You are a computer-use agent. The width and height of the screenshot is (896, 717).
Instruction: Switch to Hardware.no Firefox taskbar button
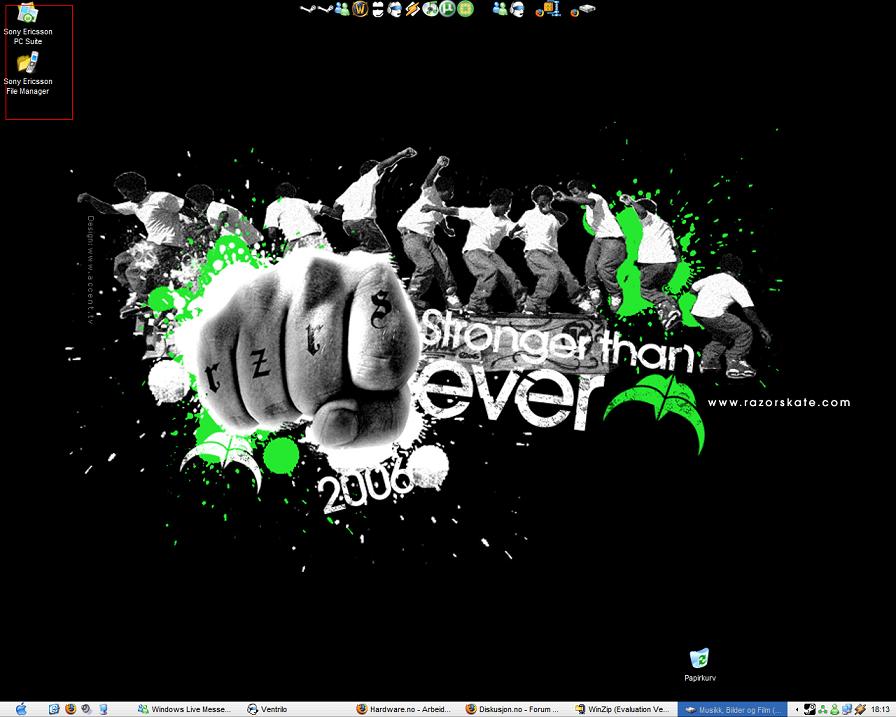coord(405,709)
